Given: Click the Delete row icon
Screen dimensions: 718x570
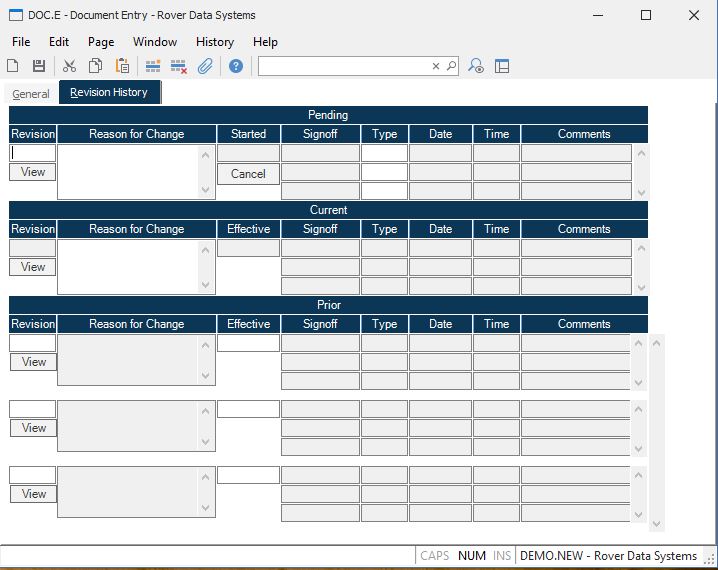Looking at the screenshot, I should pyautogui.click(x=179, y=66).
